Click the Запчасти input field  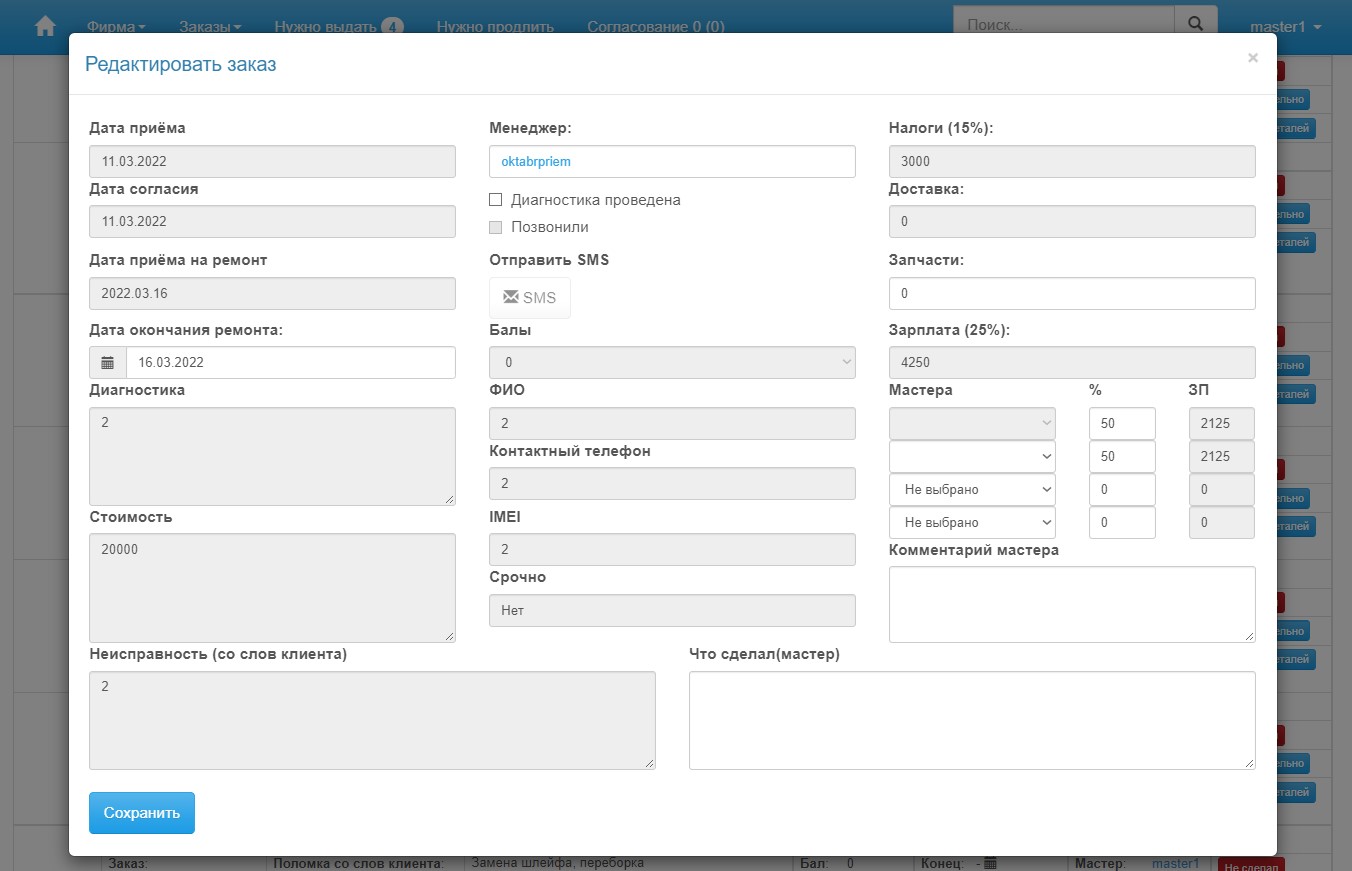pyautogui.click(x=1072, y=293)
